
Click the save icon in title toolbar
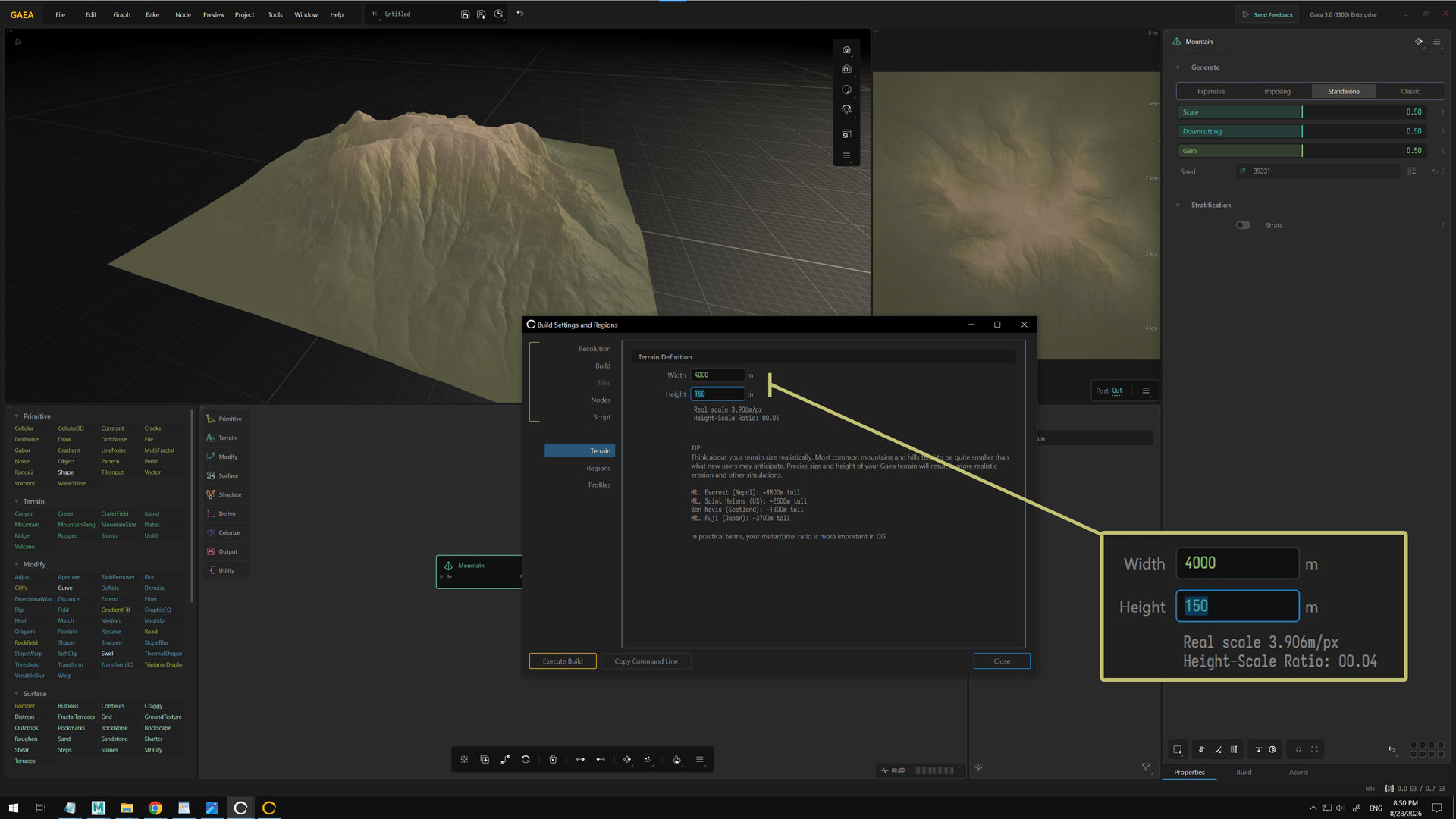click(465, 14)
